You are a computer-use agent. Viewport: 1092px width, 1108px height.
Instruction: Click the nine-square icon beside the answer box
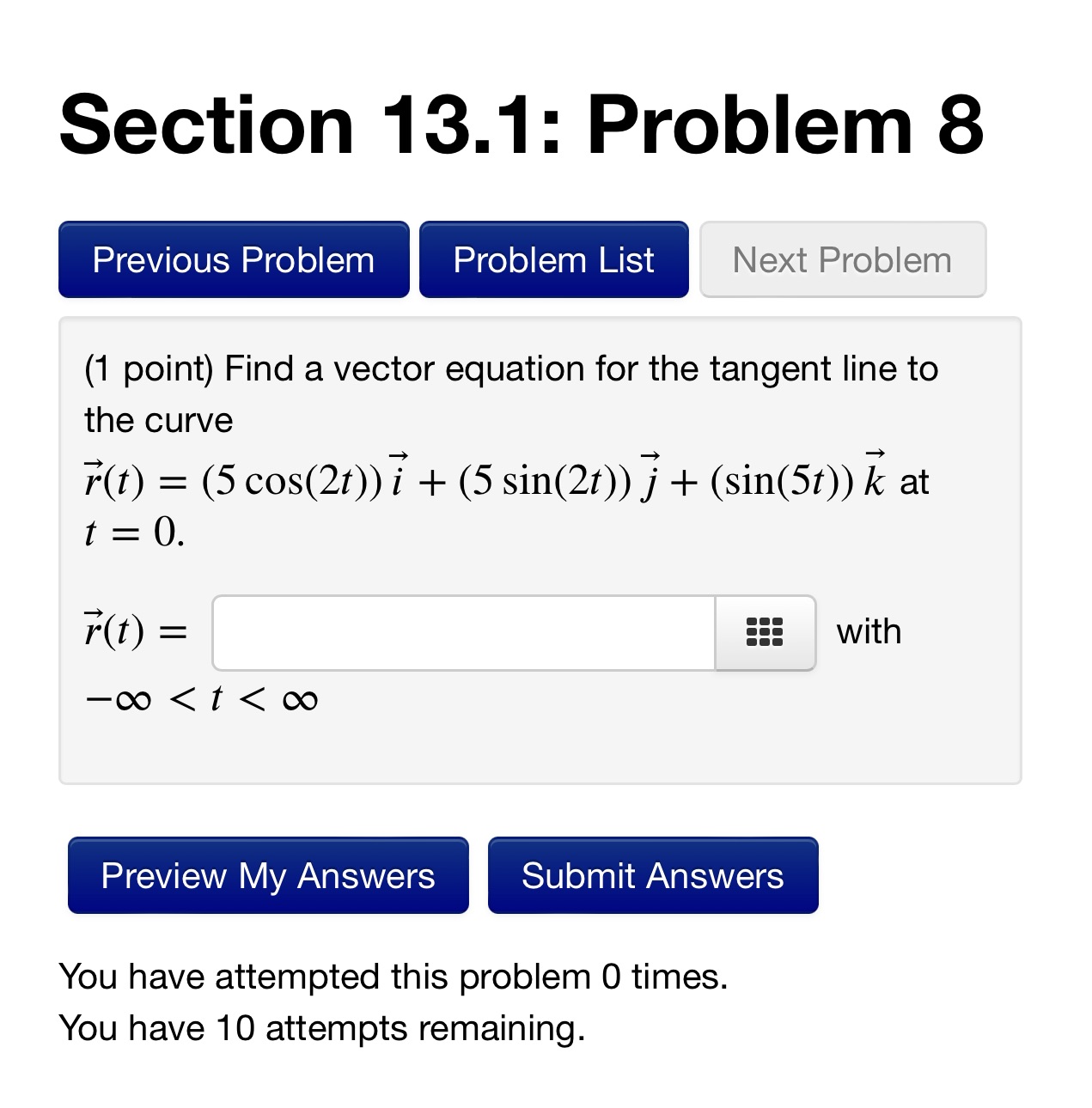pos(765,632)
